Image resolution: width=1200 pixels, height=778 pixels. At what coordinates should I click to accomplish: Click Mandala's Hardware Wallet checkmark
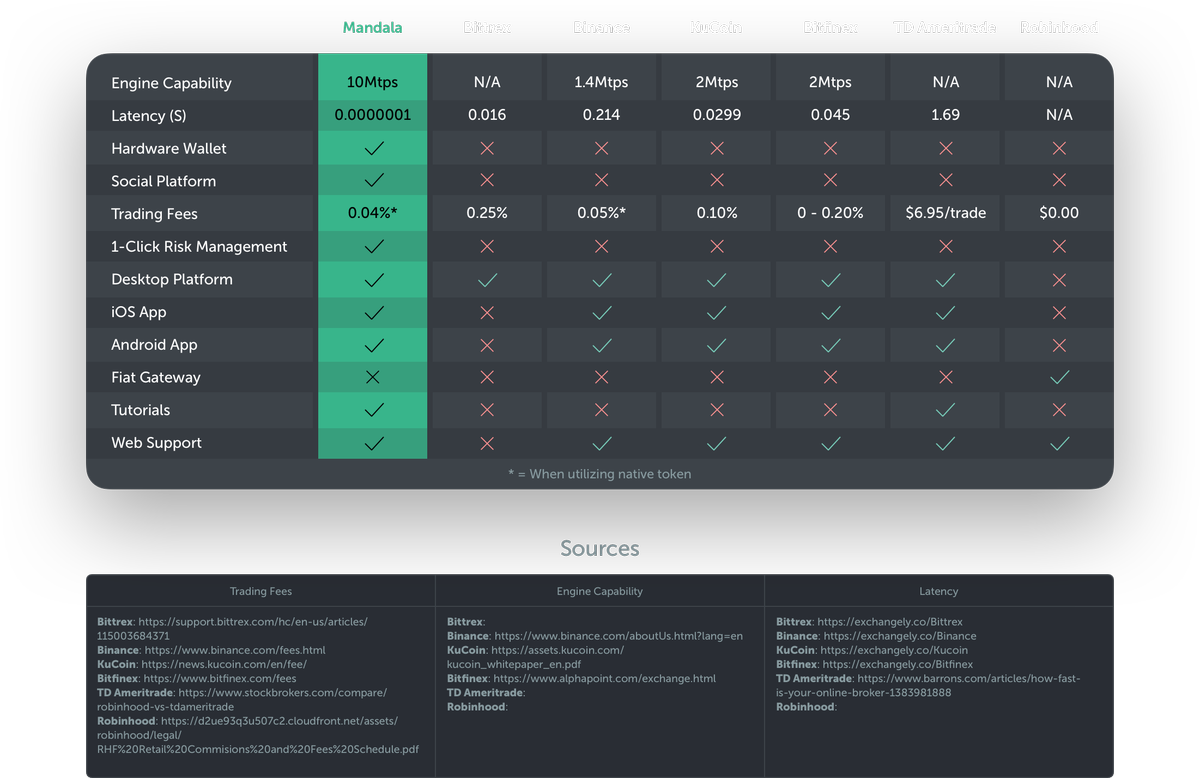(x=374, y=148)
